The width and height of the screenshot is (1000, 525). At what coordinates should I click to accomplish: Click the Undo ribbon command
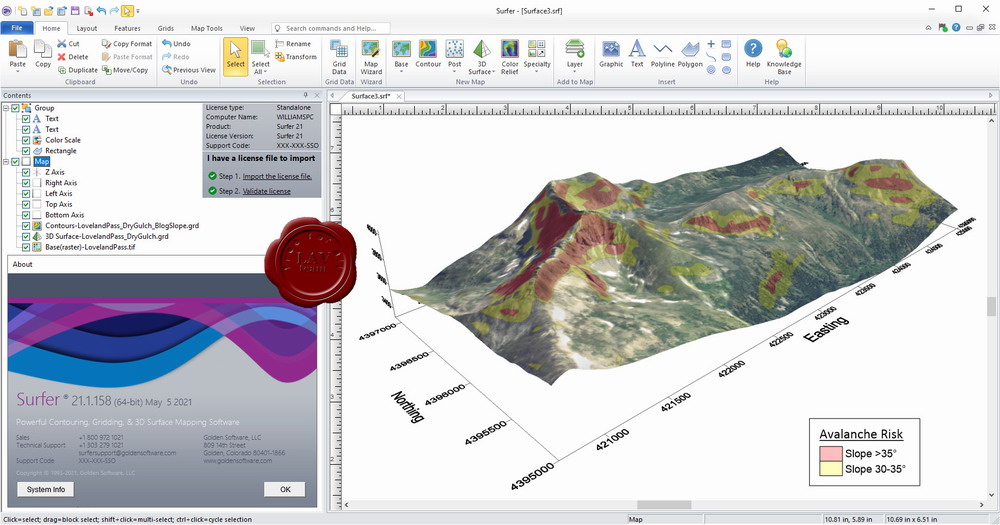click(176, 43)
